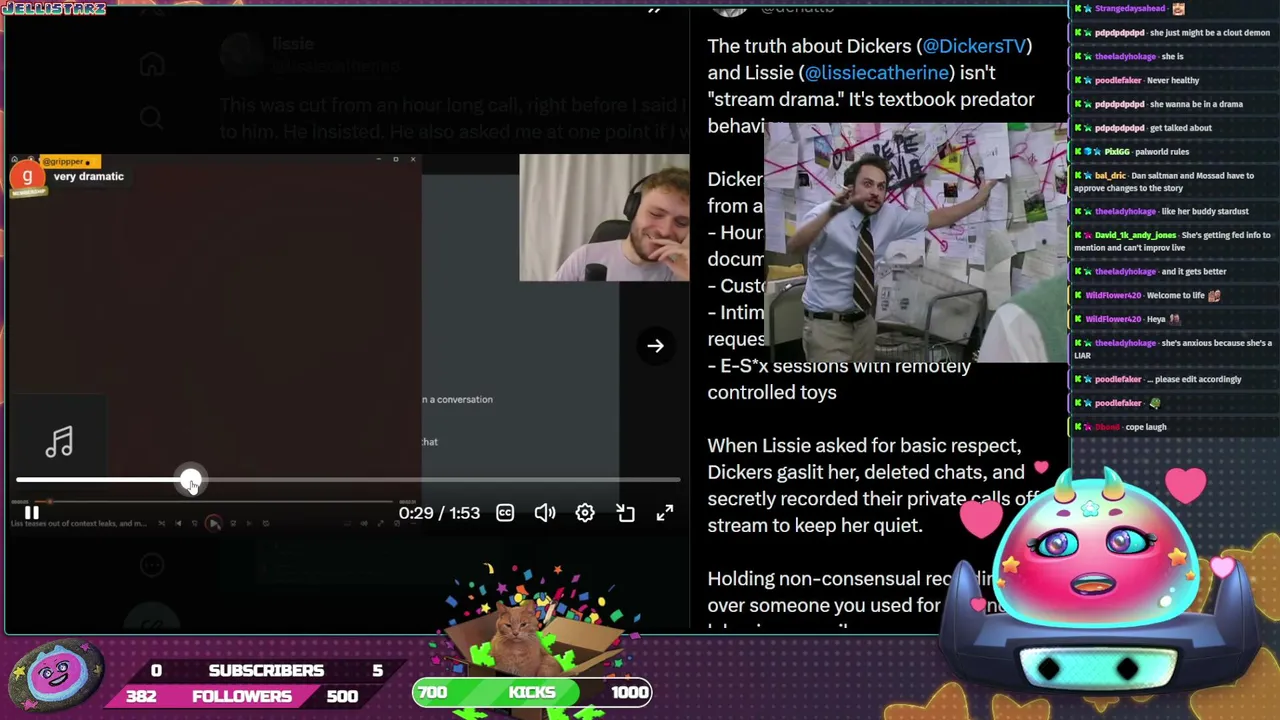Click tweet line 'controlled toys'

(x=772, y=393)
